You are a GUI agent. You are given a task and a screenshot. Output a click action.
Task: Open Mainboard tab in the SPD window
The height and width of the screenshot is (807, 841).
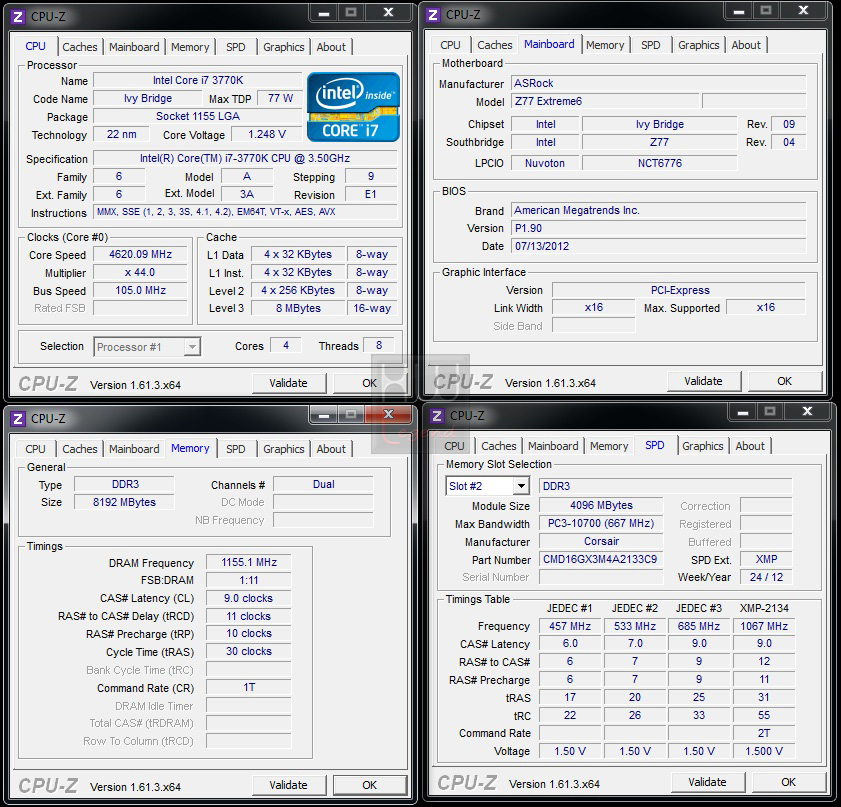coord(553,446)
